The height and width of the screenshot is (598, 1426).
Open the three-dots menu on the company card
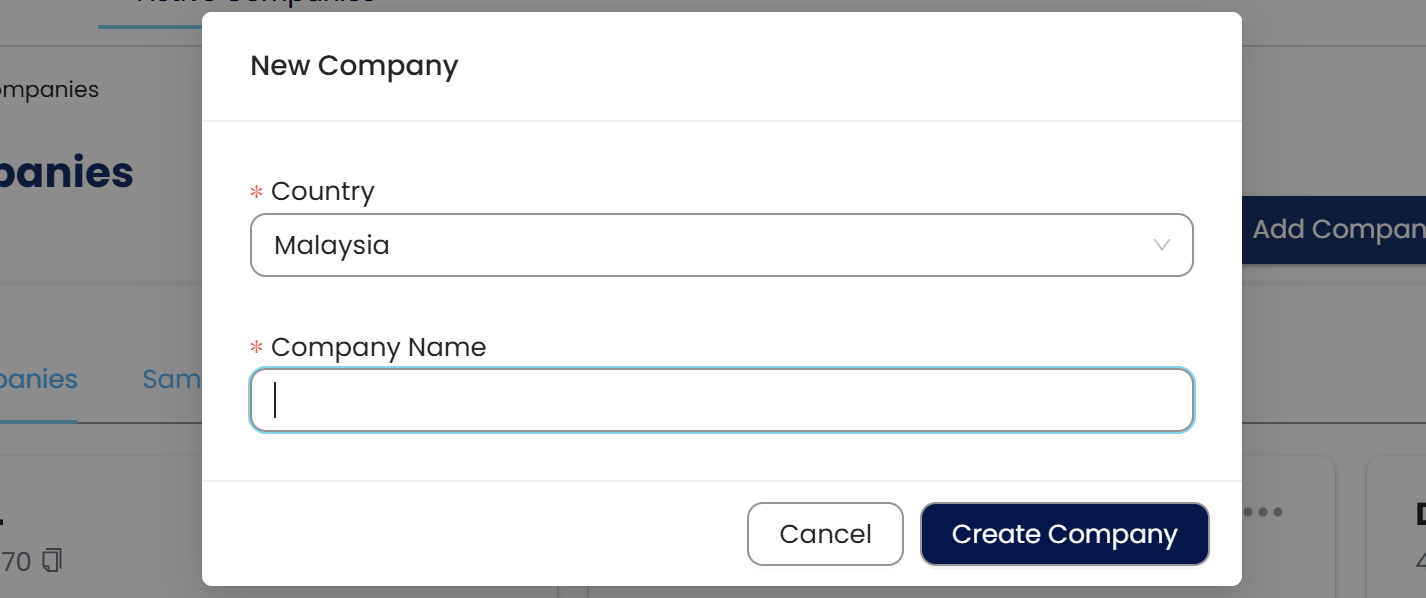[1262, 512]
